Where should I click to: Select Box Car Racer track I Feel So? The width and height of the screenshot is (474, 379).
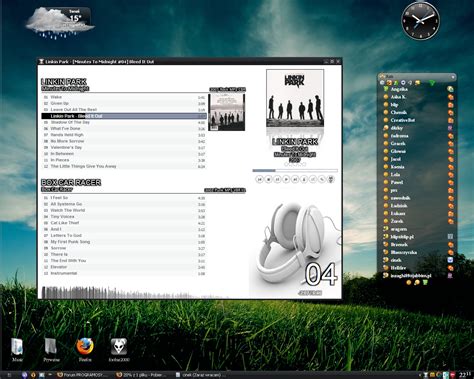click(124, 198)
